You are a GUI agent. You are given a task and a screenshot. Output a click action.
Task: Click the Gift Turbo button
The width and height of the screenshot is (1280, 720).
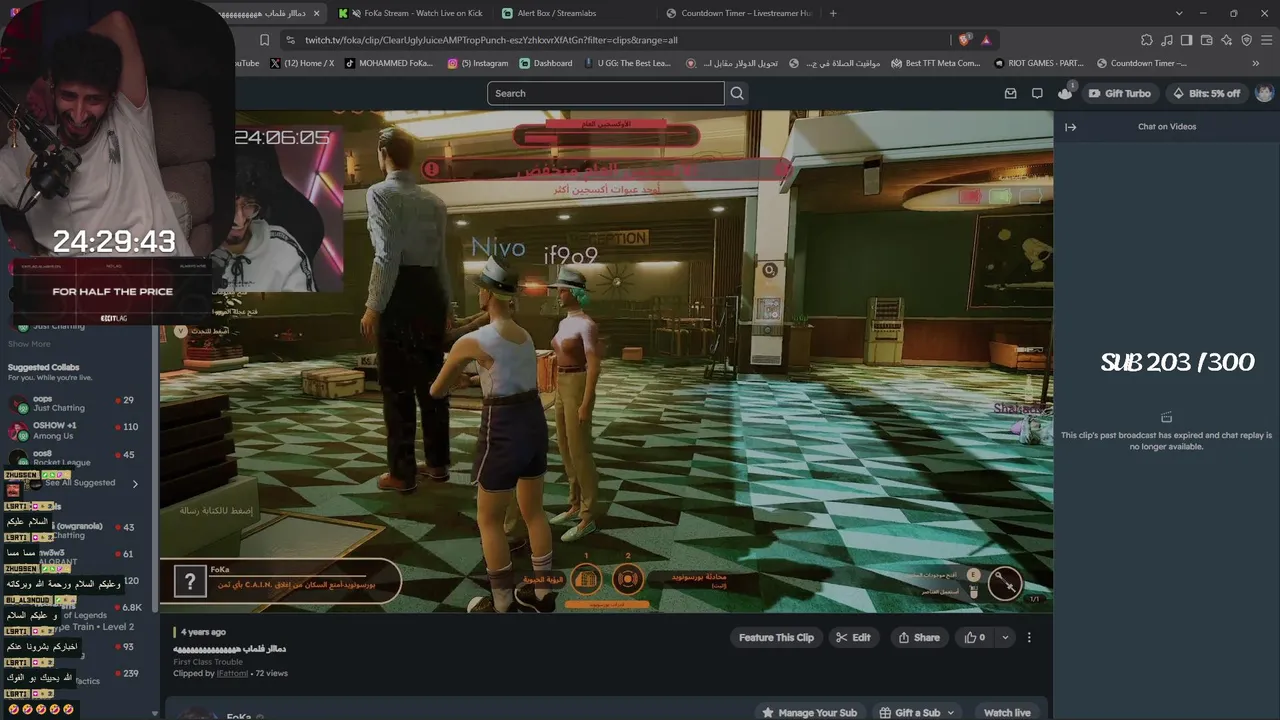click(1119, 93)
